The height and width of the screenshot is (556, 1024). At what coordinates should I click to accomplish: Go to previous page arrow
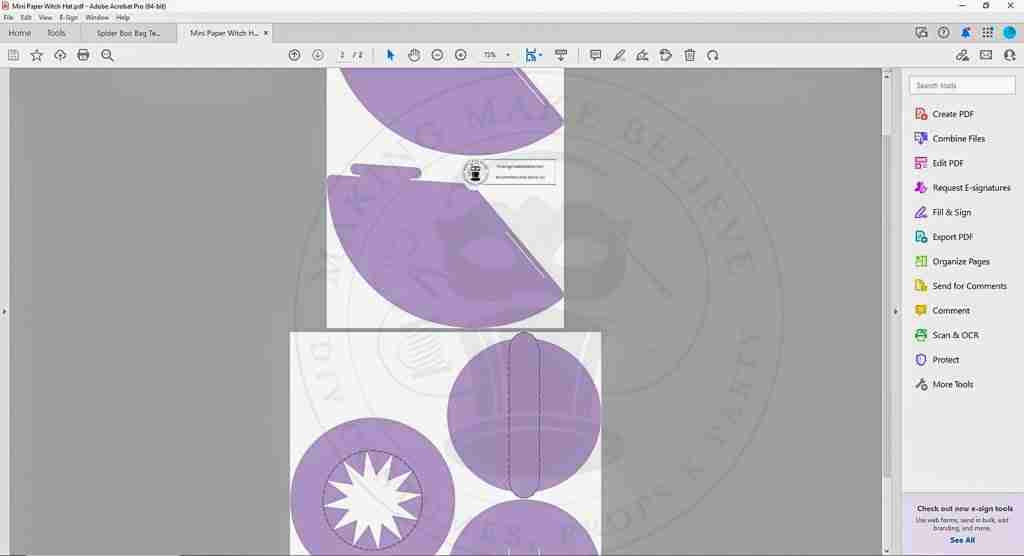[x=294, y=55]
